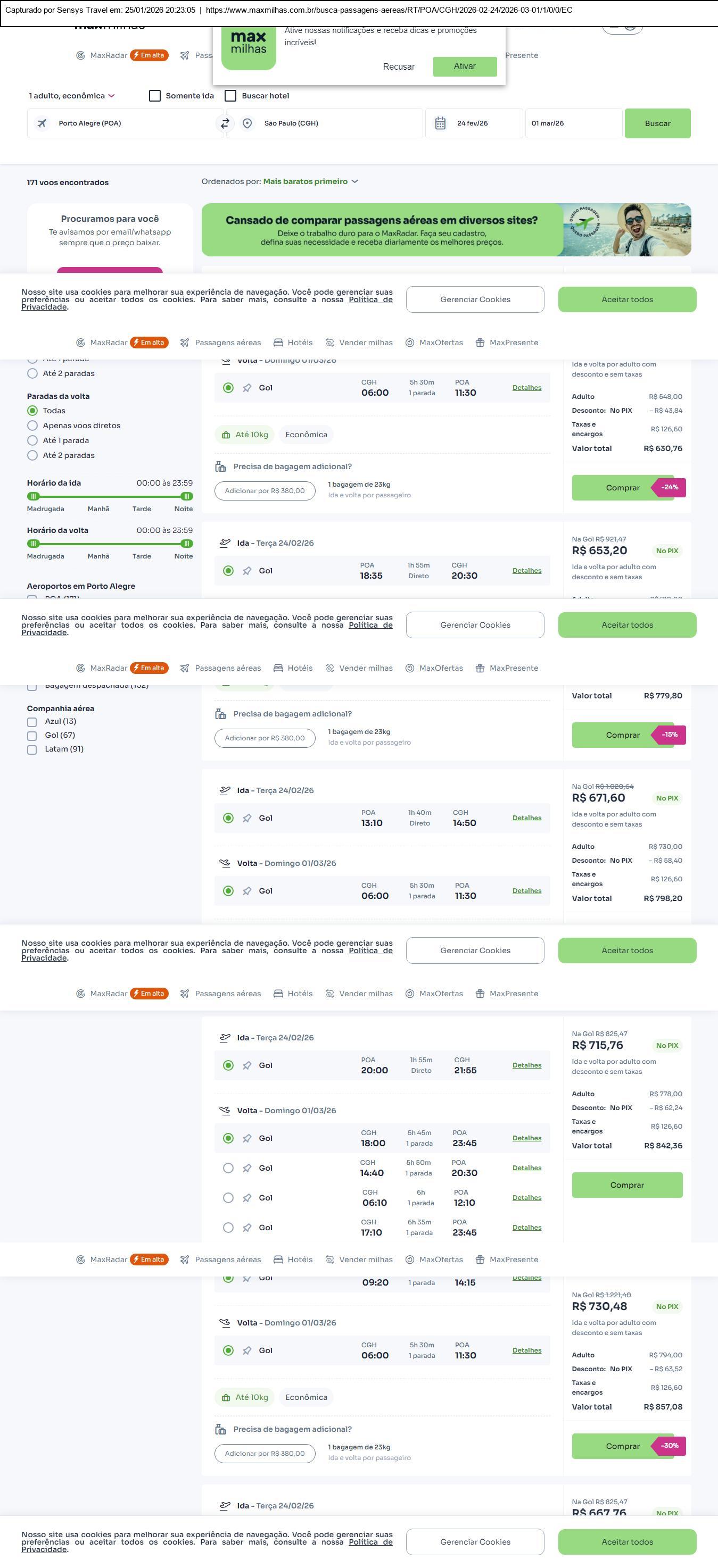Click the "Horário da ida" time range slider
The image size is (718, 1568).
110,496
